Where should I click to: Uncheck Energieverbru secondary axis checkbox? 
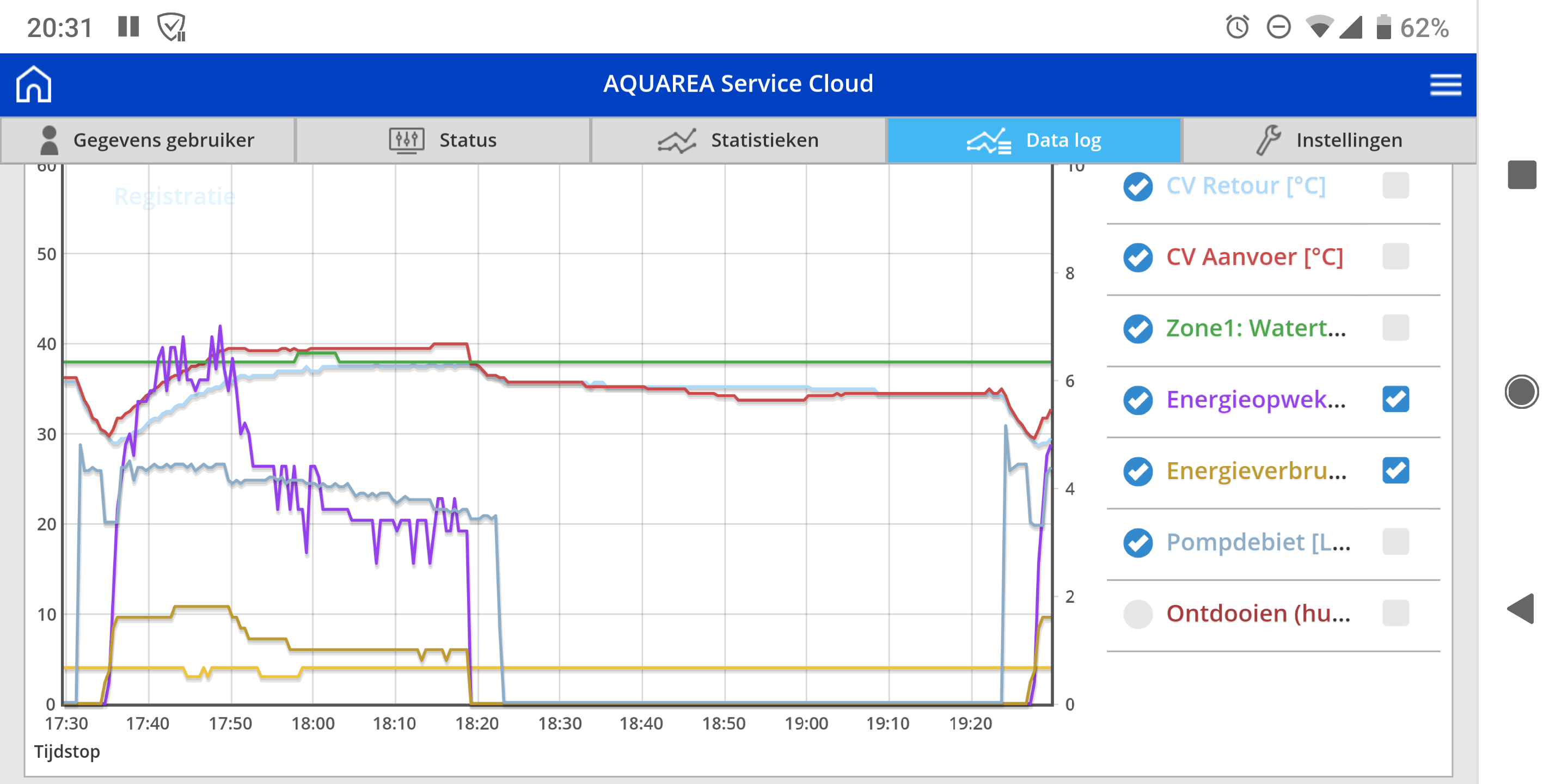1395,470
